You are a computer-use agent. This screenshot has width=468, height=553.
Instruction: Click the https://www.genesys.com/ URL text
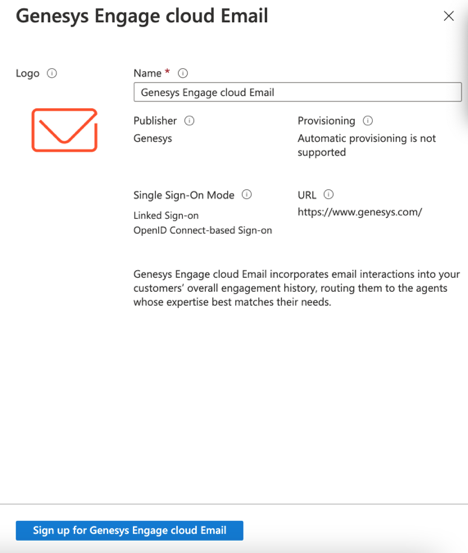click(360, 212)
